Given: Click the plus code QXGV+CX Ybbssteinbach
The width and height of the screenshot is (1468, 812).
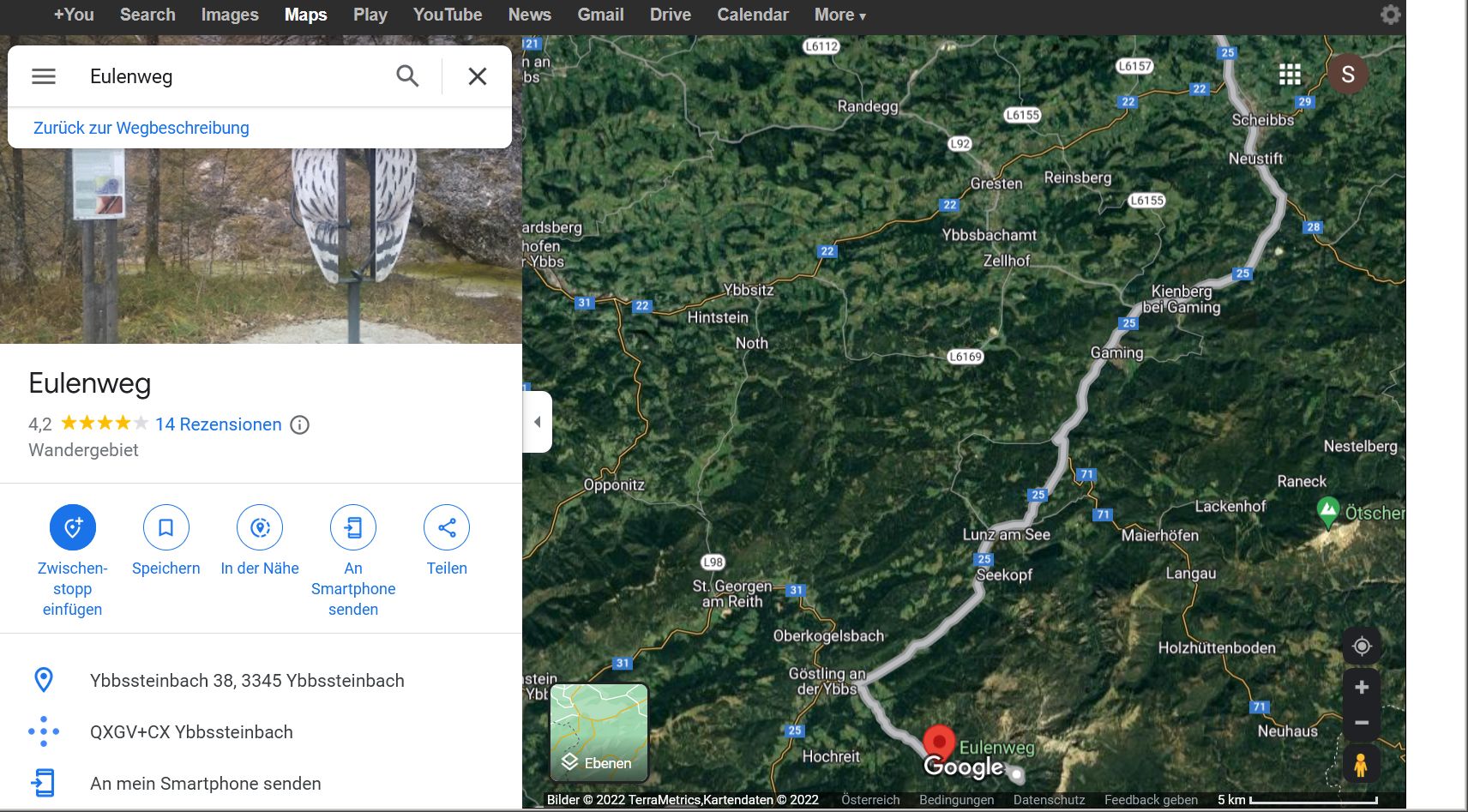Looking at the screenshot, I should point(191,732).
